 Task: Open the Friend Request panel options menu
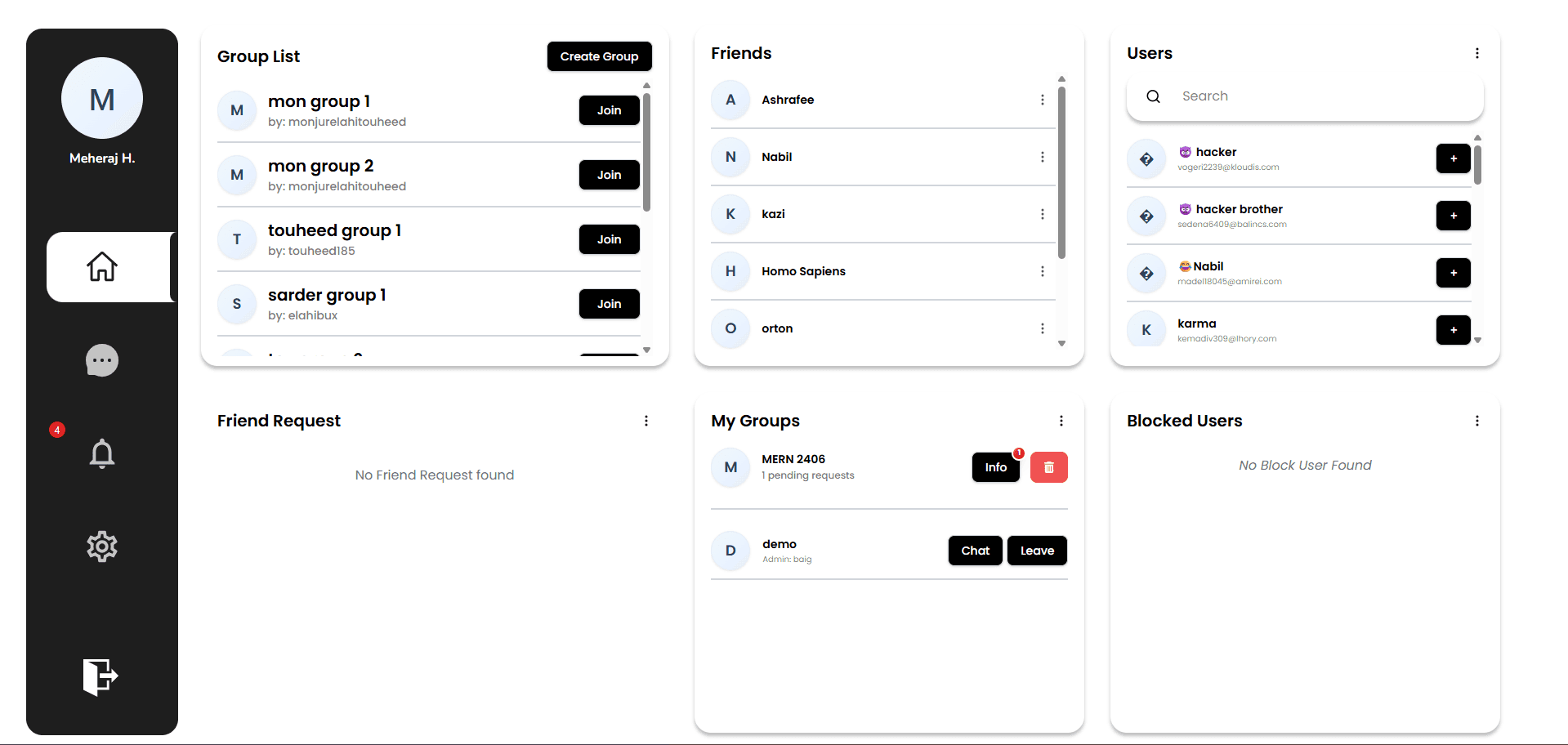646,420
